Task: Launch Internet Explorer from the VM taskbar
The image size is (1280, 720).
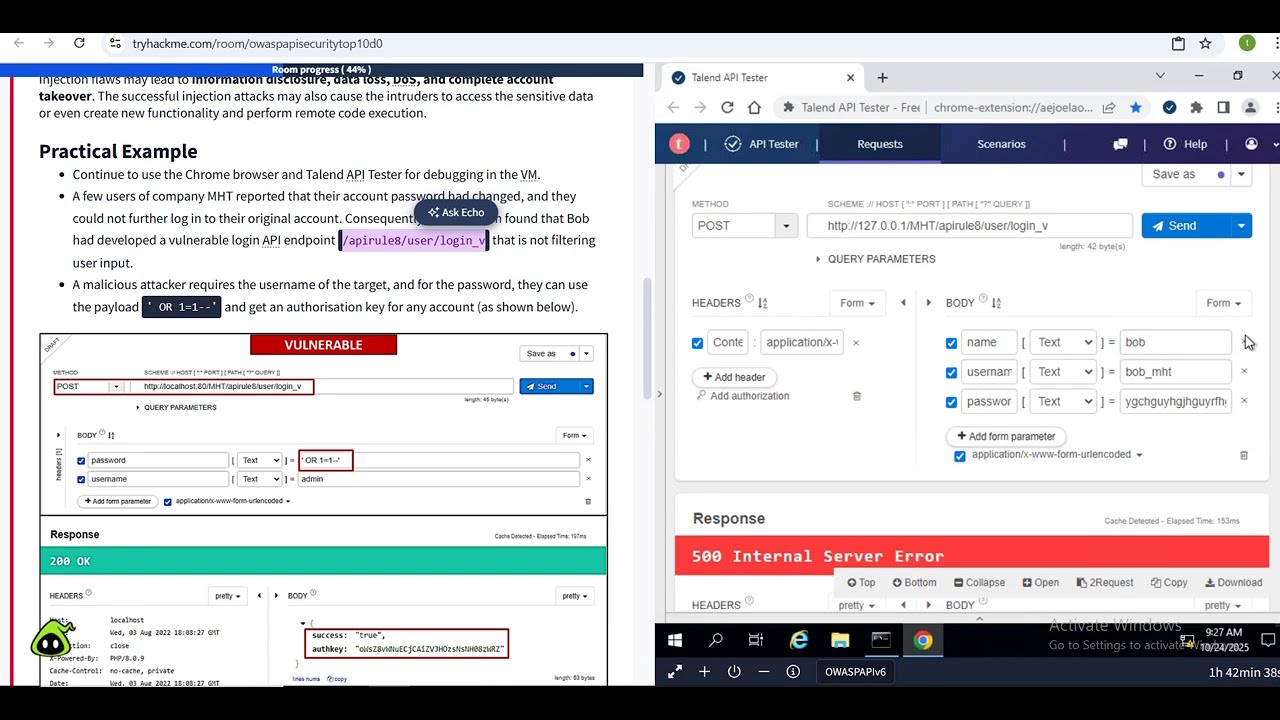Action: [x=799, y=640]
